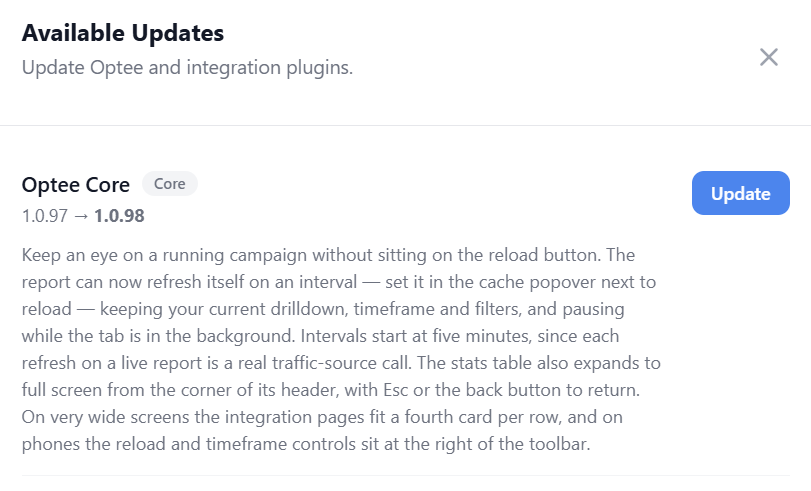Image resolution: width=811 pixels, height=491 pixels.
Task: Click the line mentioning drilldown, timeframe and filters
Action: click(x=323, y=309)
